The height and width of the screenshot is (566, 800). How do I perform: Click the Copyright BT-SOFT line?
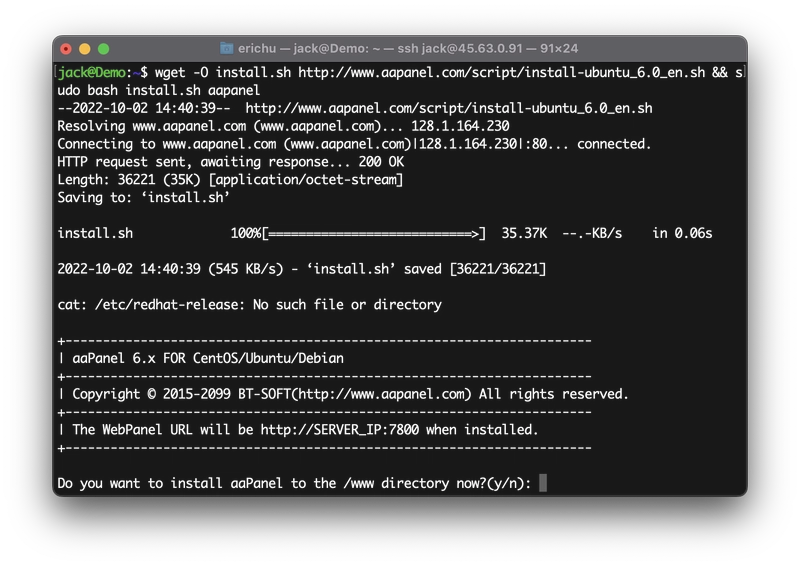click(x=350, y=394)
